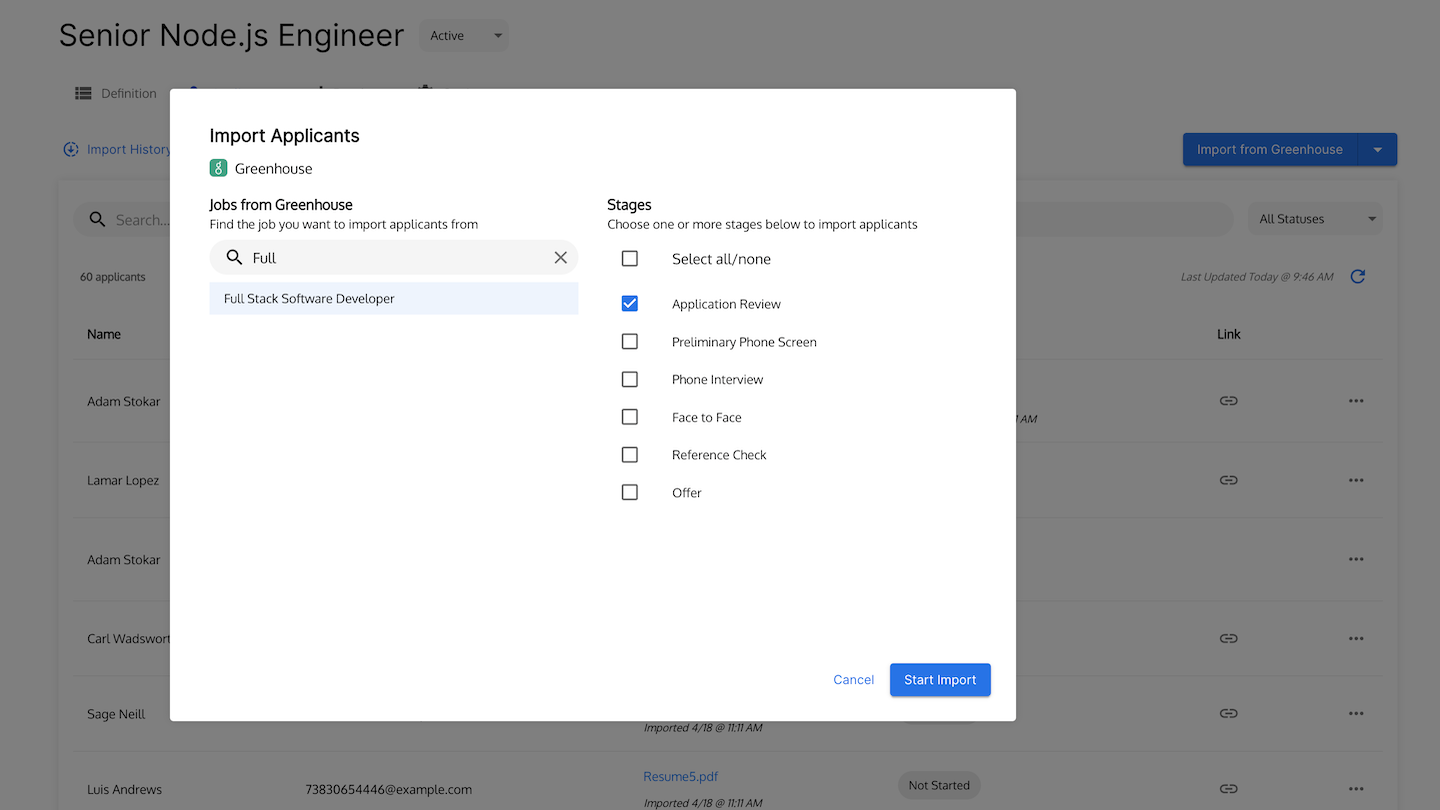Enable the Offer stage checkbox

[630, 493]
